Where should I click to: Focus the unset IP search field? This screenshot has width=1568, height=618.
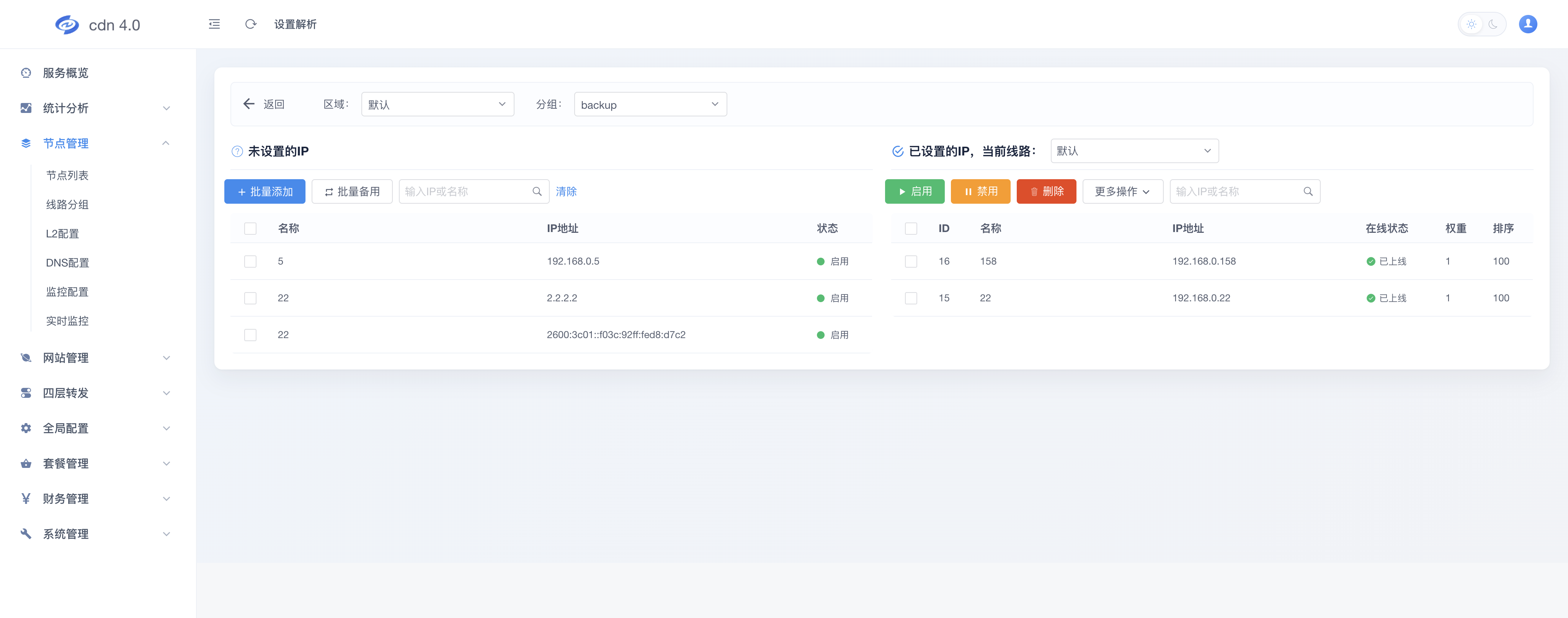[474, 192]
